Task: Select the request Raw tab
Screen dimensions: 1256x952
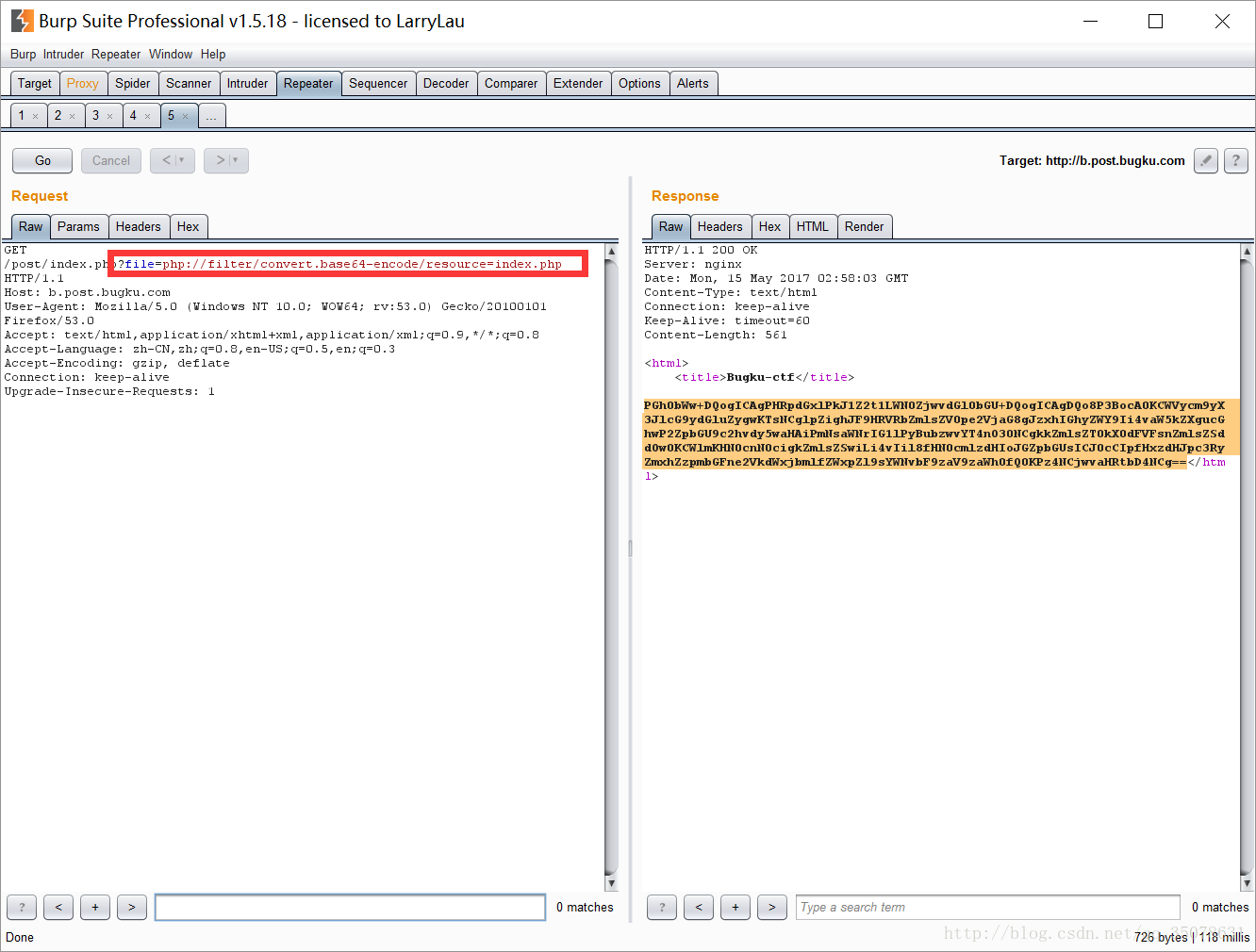Action: (x=30, y=226)
